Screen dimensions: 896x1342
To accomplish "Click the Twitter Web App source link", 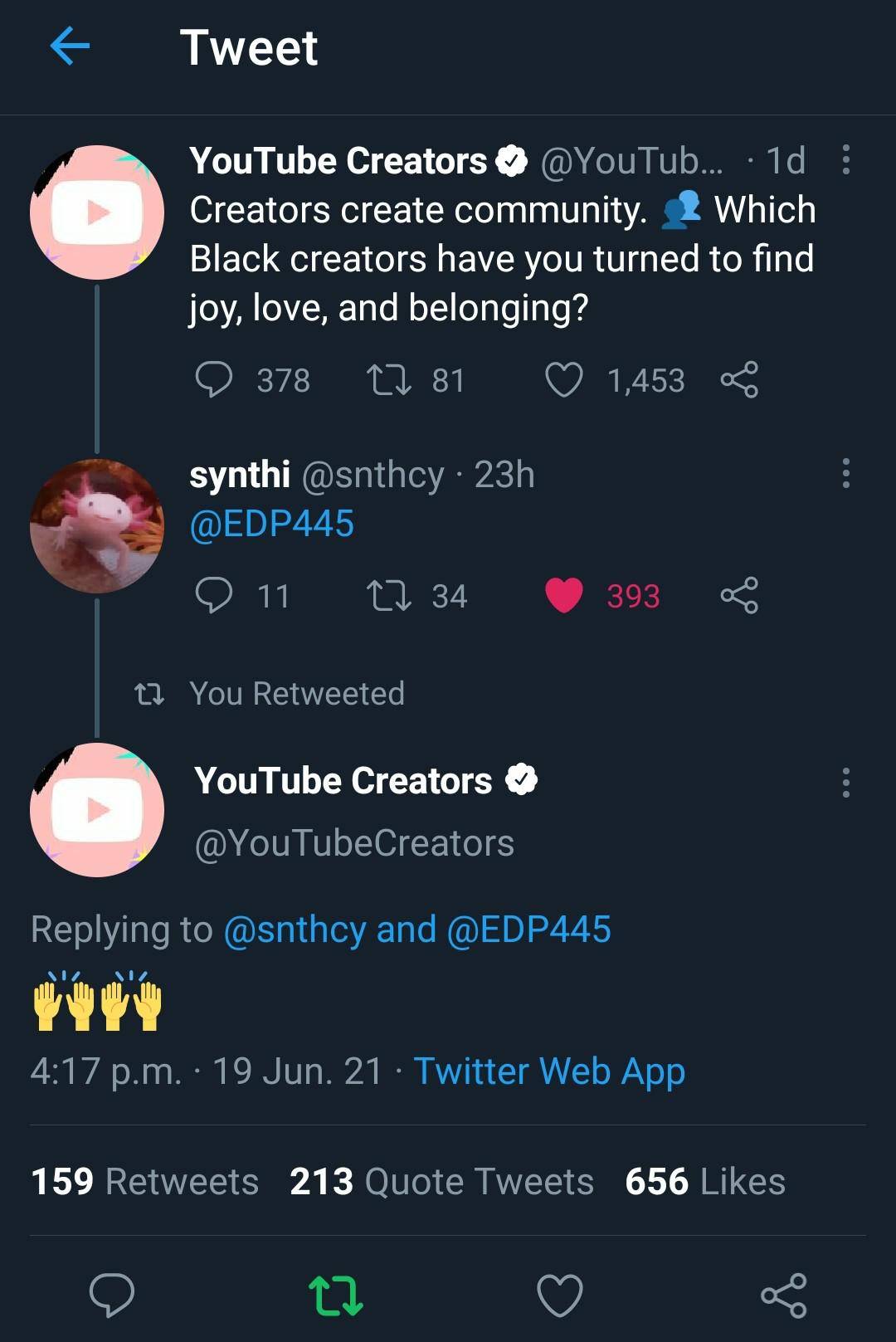I will tap(549, 1071).
